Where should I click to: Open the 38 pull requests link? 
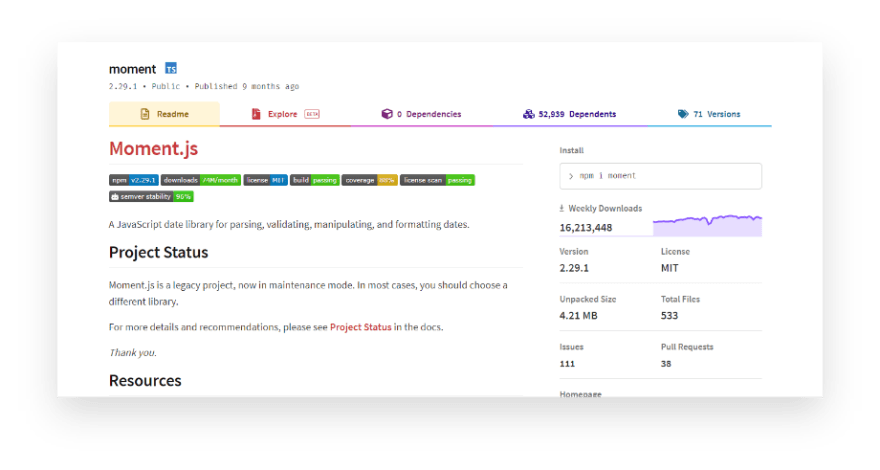(x=666, y=364)
